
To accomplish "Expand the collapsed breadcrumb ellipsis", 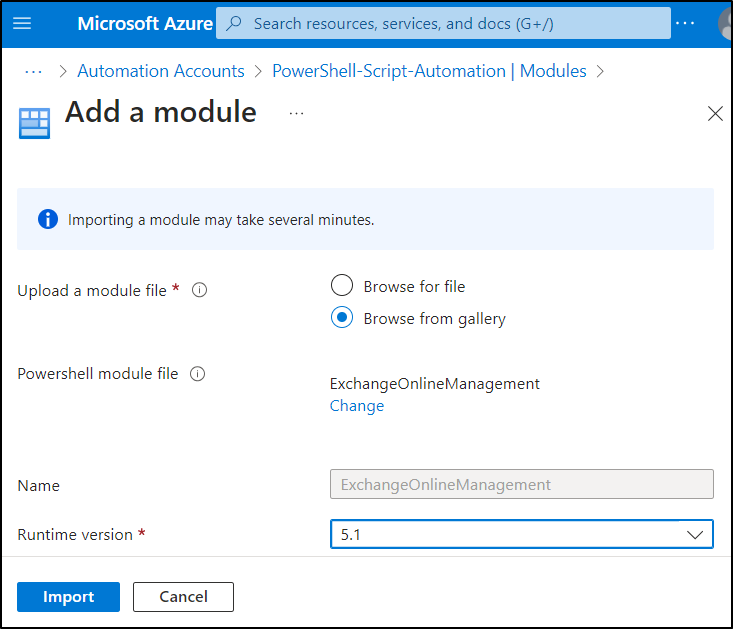I will (33, 71).
